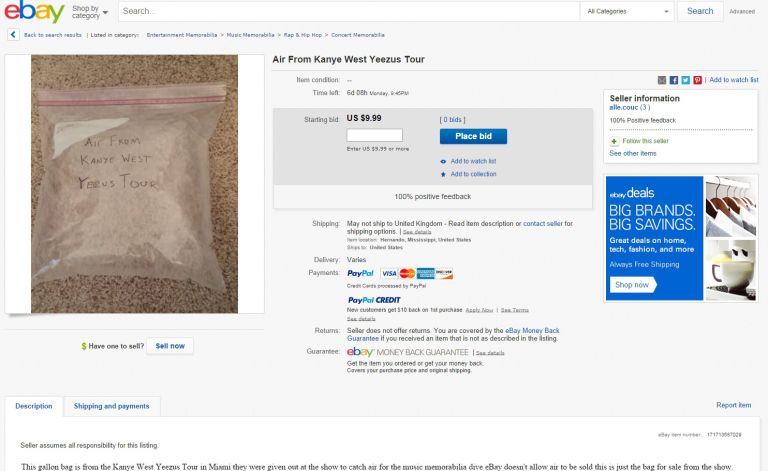Click Shop now in eBay deals ad

(632, 285)
